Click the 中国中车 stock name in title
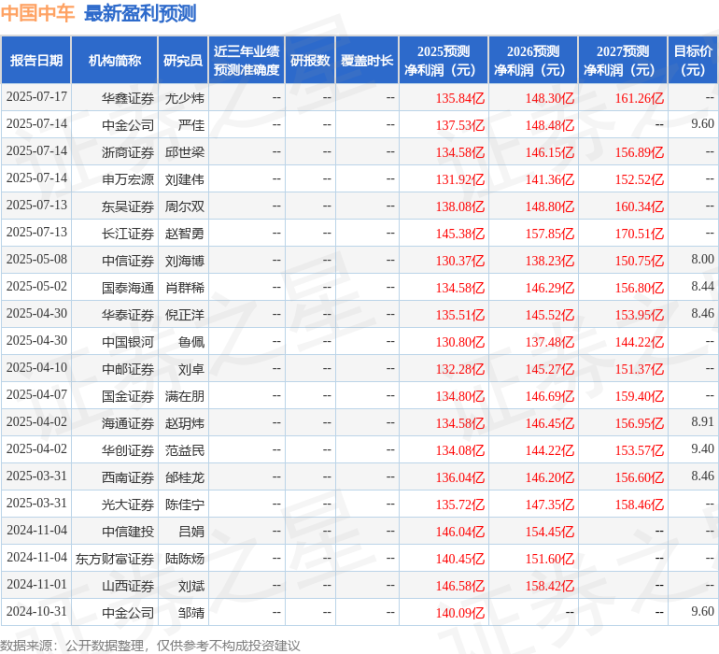The image size is (719, 654). tap(38, 14)
